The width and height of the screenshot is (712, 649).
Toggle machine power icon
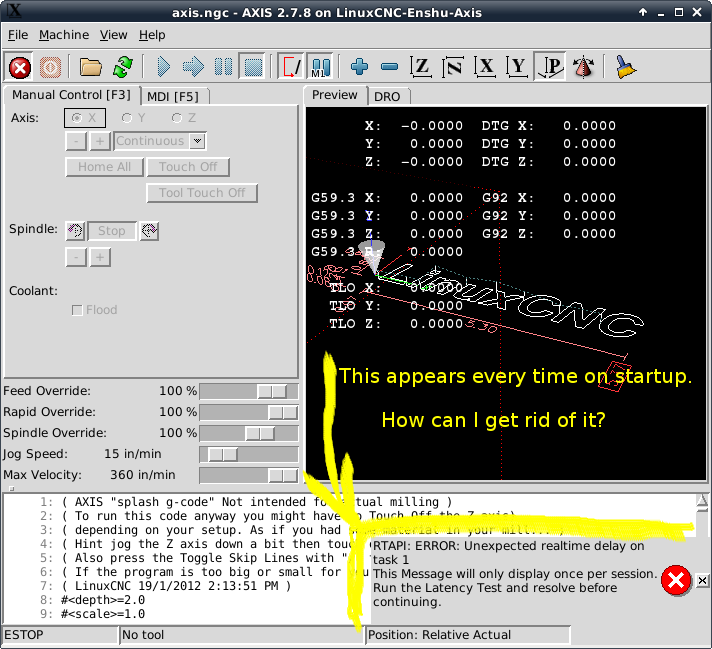pos(50,68)
